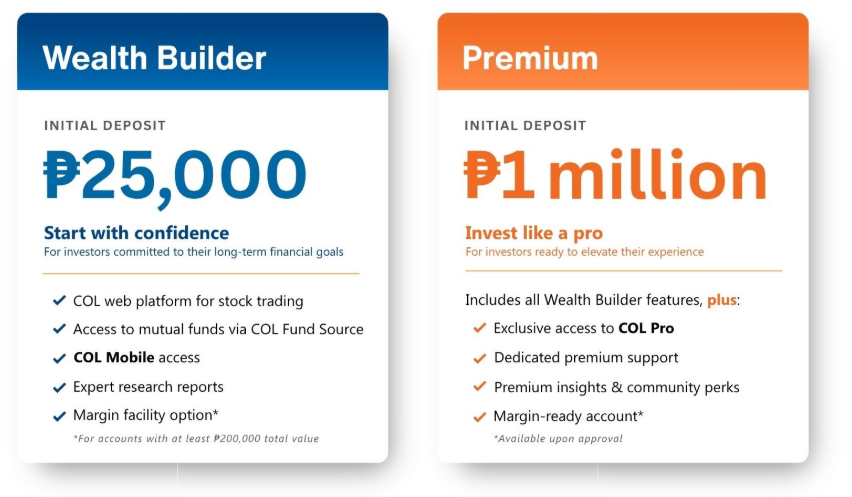Click the Available upon approval footnote
The height and width of the screenshot is (497, 852).
558,439
